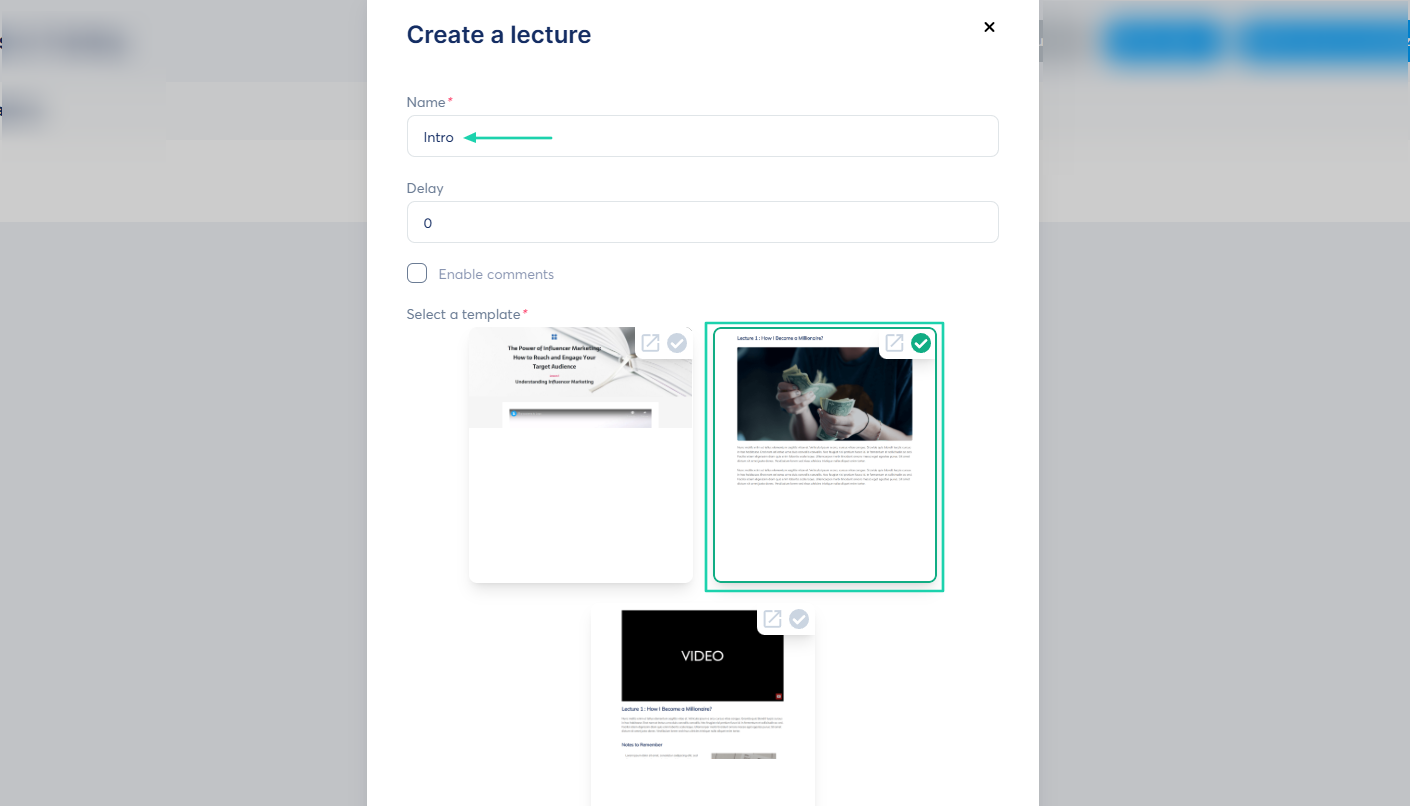Viewport: 1410px width, 806px height.
Task: Enable comments checkbox
Action: (x=417, y=273)
